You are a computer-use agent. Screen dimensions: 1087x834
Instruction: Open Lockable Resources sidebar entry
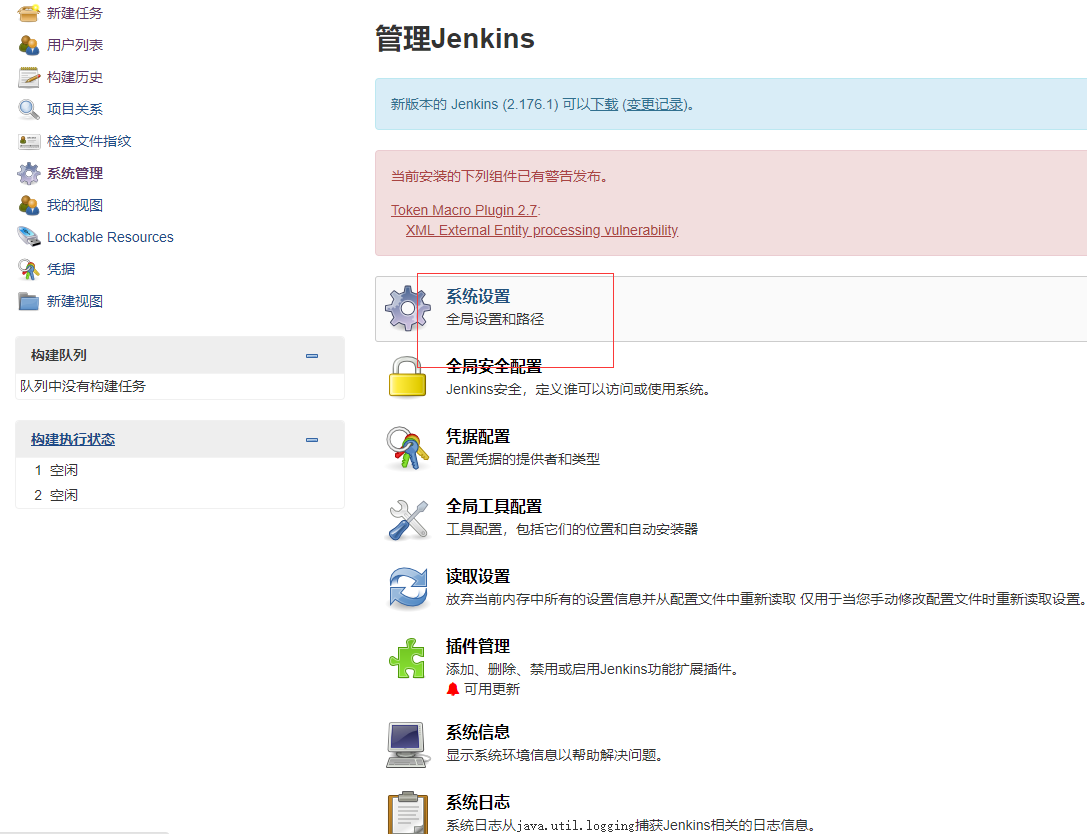point(110,237)
